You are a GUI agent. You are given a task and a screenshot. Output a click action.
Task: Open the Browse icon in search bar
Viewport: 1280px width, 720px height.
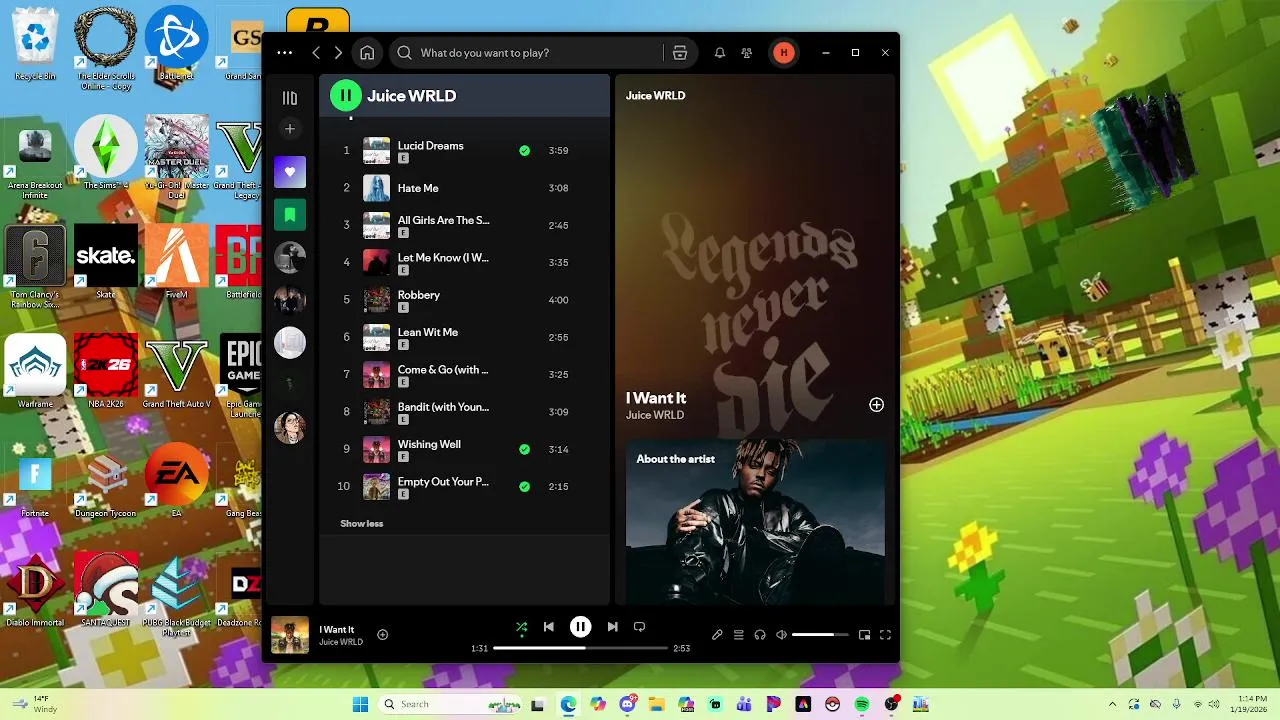coord(680,53)
